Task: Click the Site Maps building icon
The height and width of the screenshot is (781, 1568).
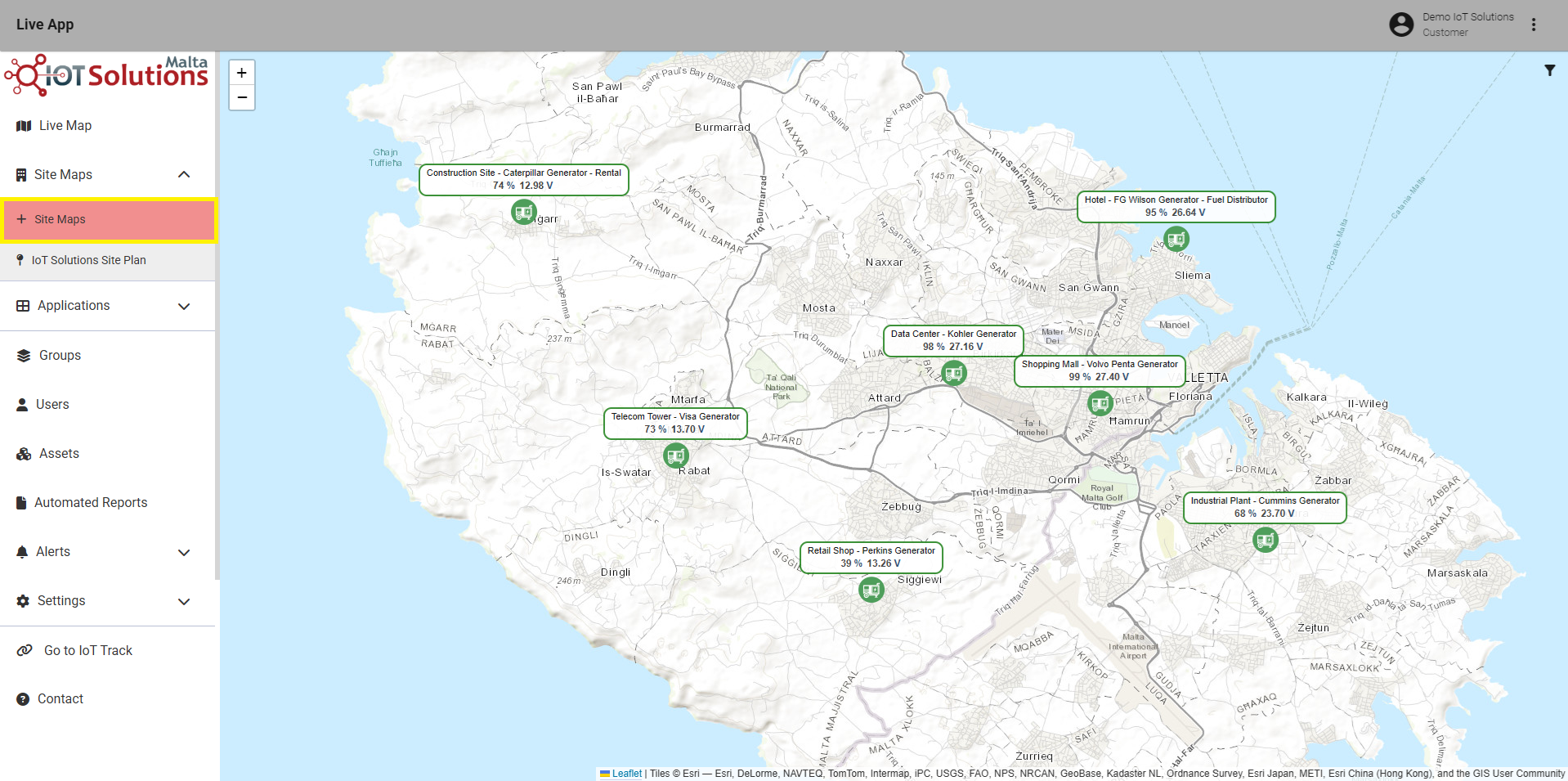Action: 21,175
